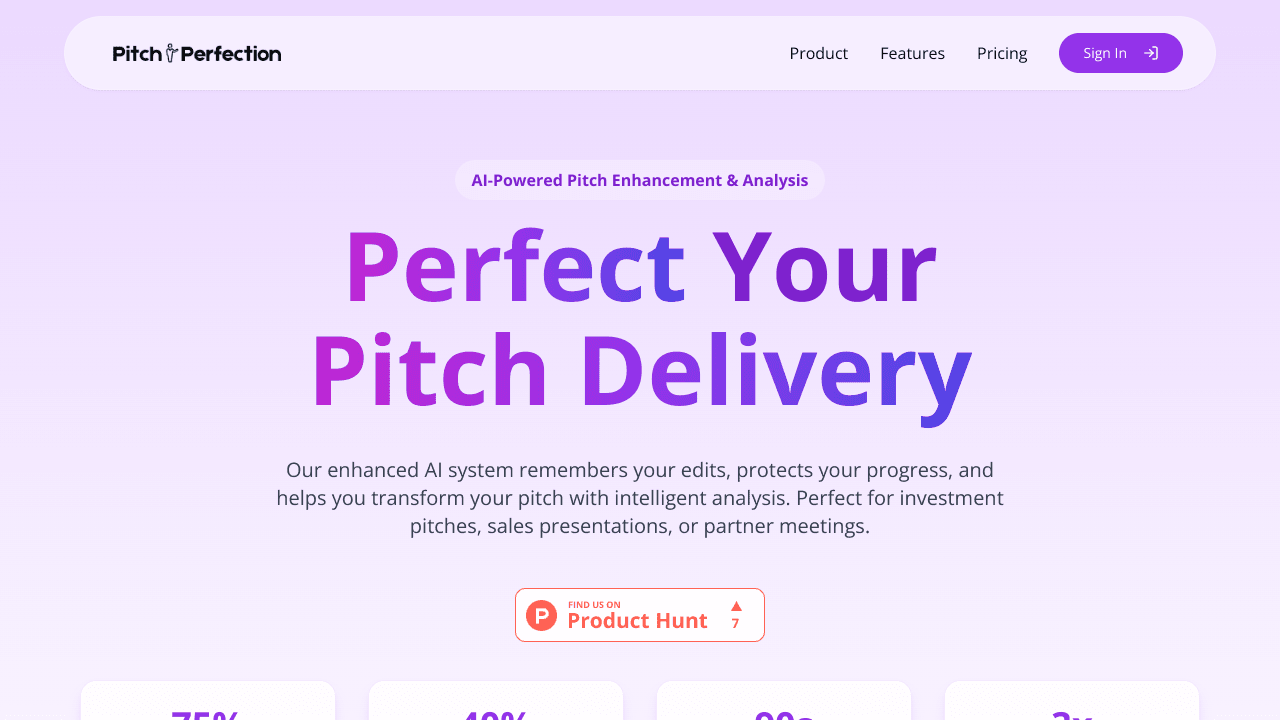Open the Pricing nav link

click(1002, 54)
